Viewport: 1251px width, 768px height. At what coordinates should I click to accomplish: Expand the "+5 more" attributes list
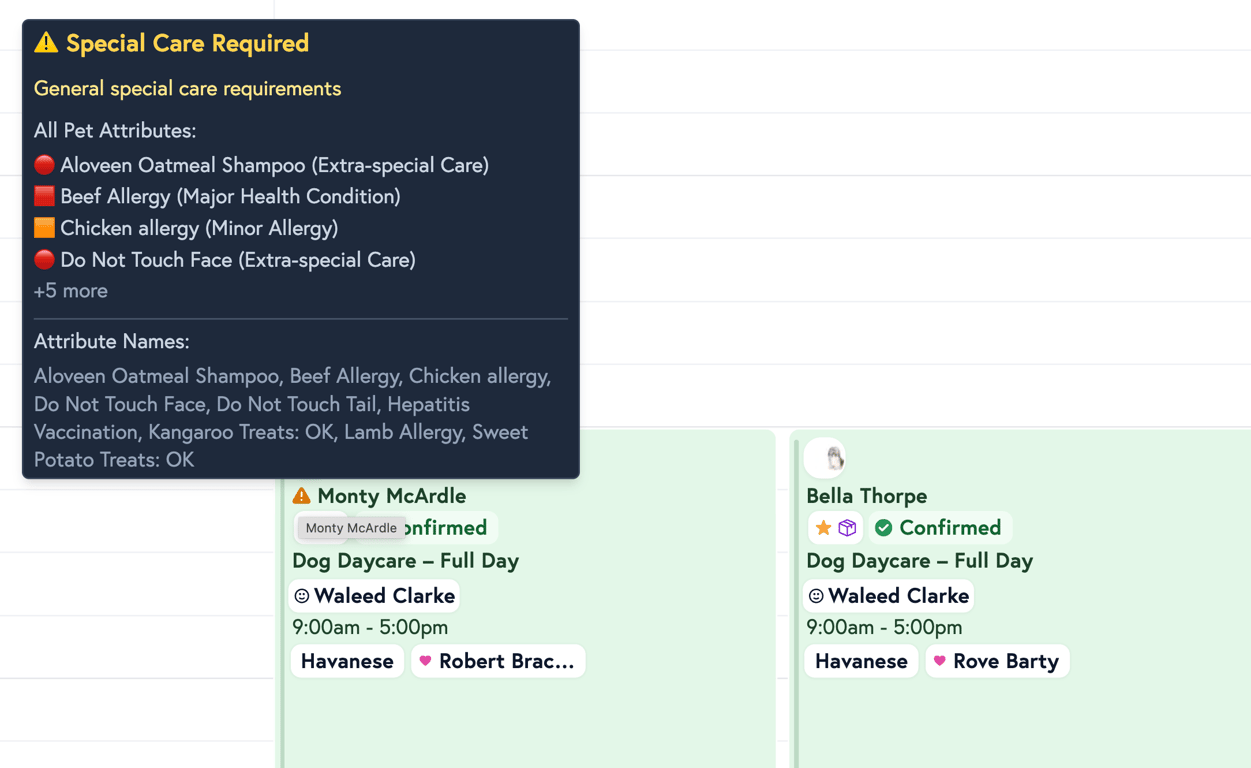click(x=71, y=291)
